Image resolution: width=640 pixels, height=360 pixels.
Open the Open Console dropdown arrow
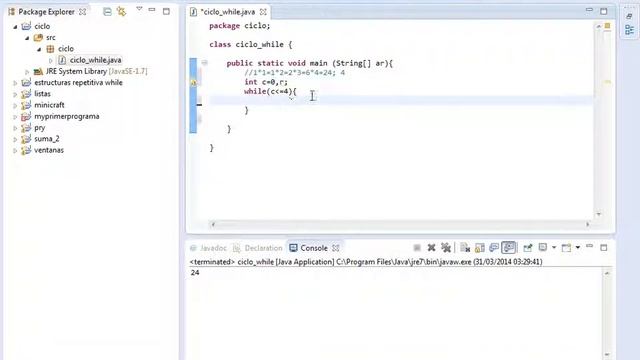(578, 248)
